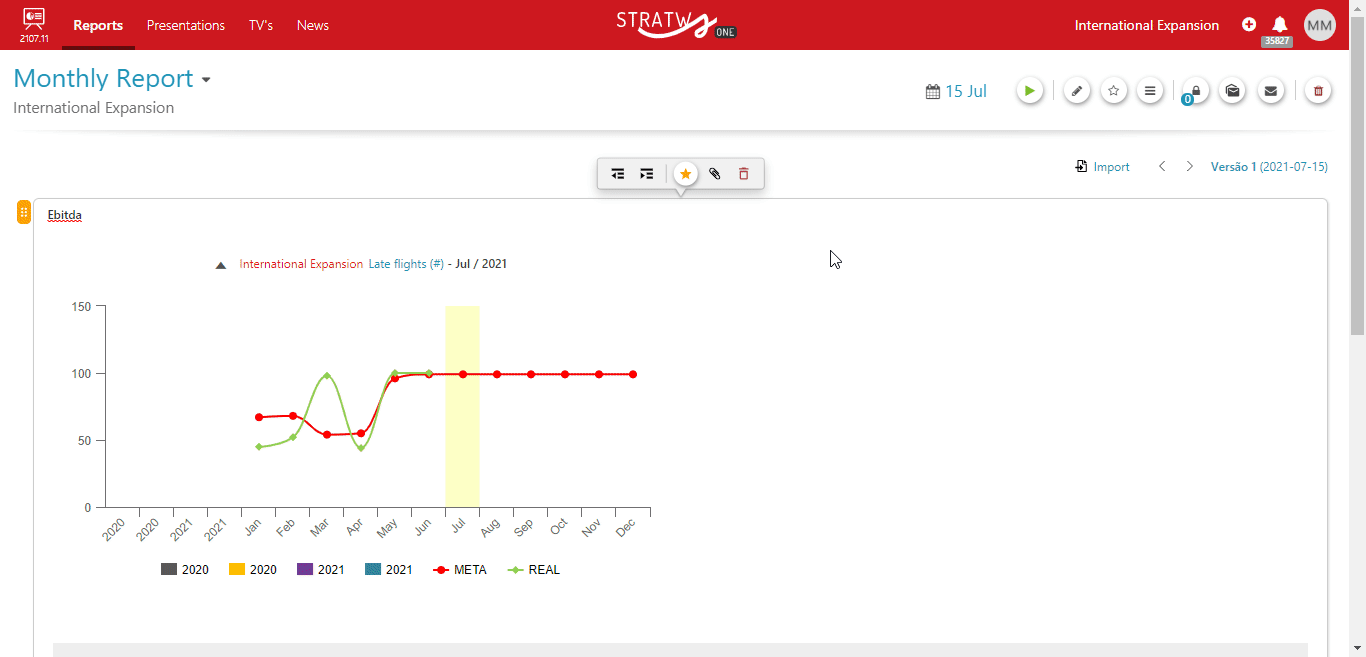Screen dimensions: 1366x657
Task: Delete block with floating toolbar trash icon
Action: [743, 174]
